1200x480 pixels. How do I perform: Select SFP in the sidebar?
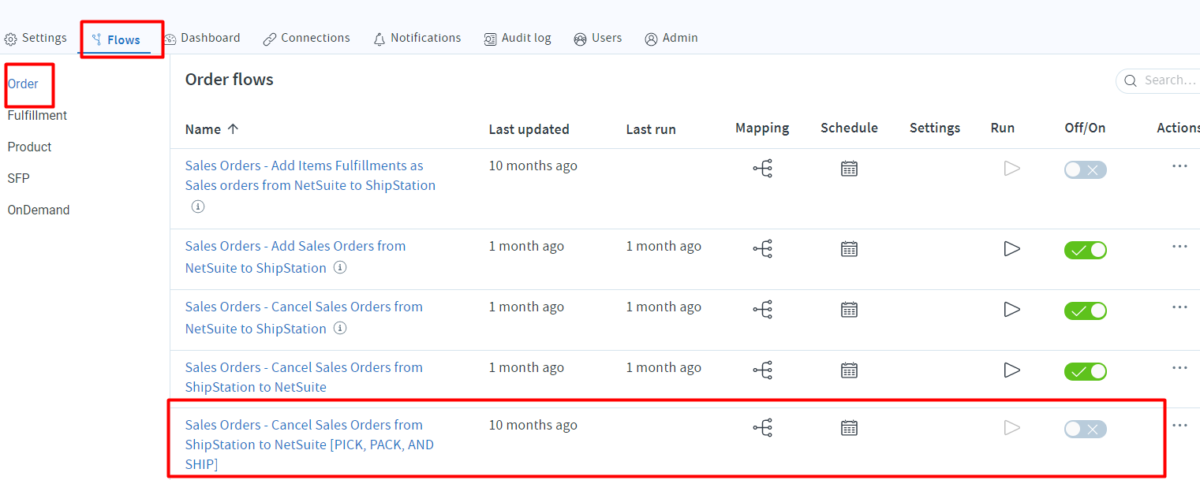(x=18, y=178)
